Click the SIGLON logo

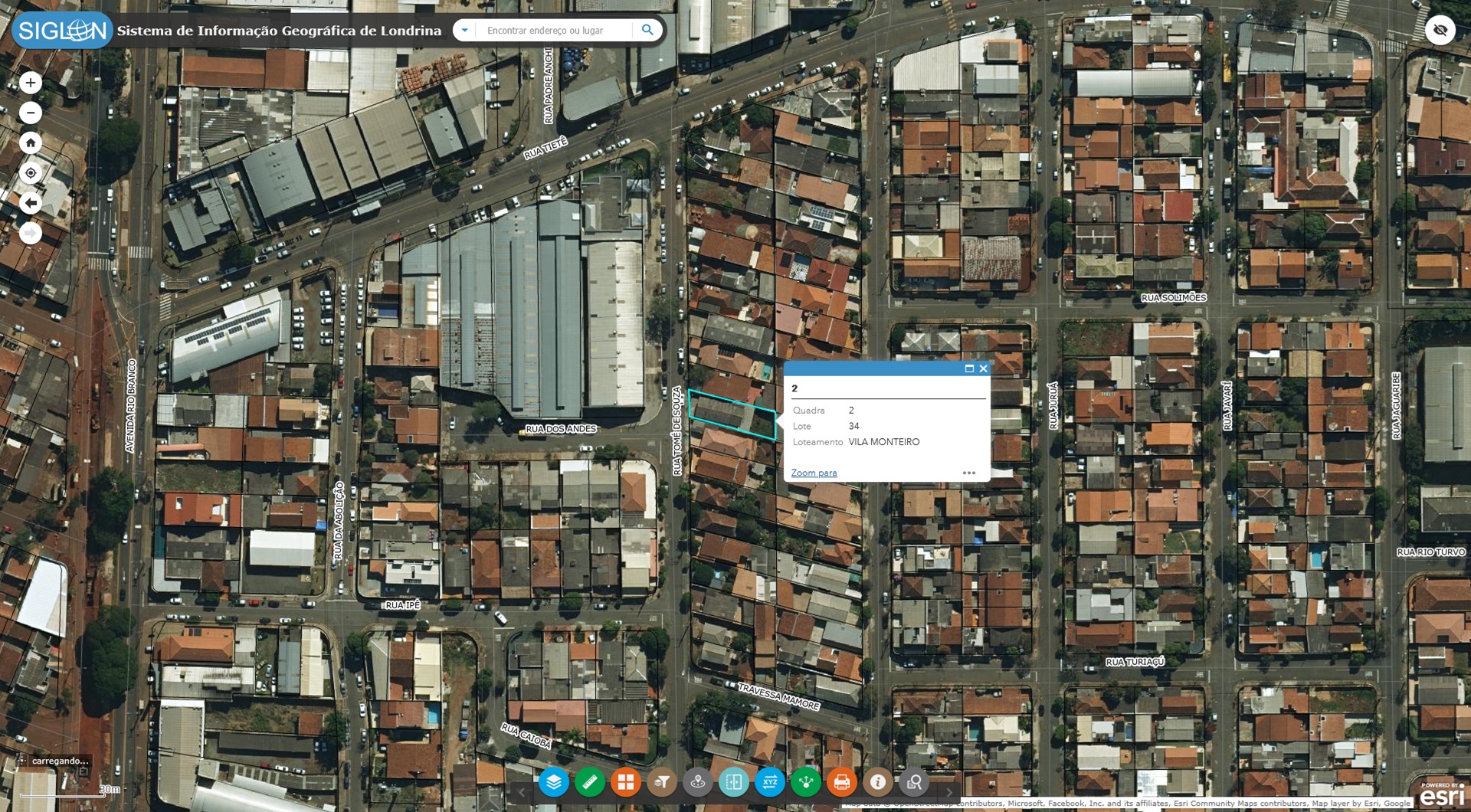point(62,31)
